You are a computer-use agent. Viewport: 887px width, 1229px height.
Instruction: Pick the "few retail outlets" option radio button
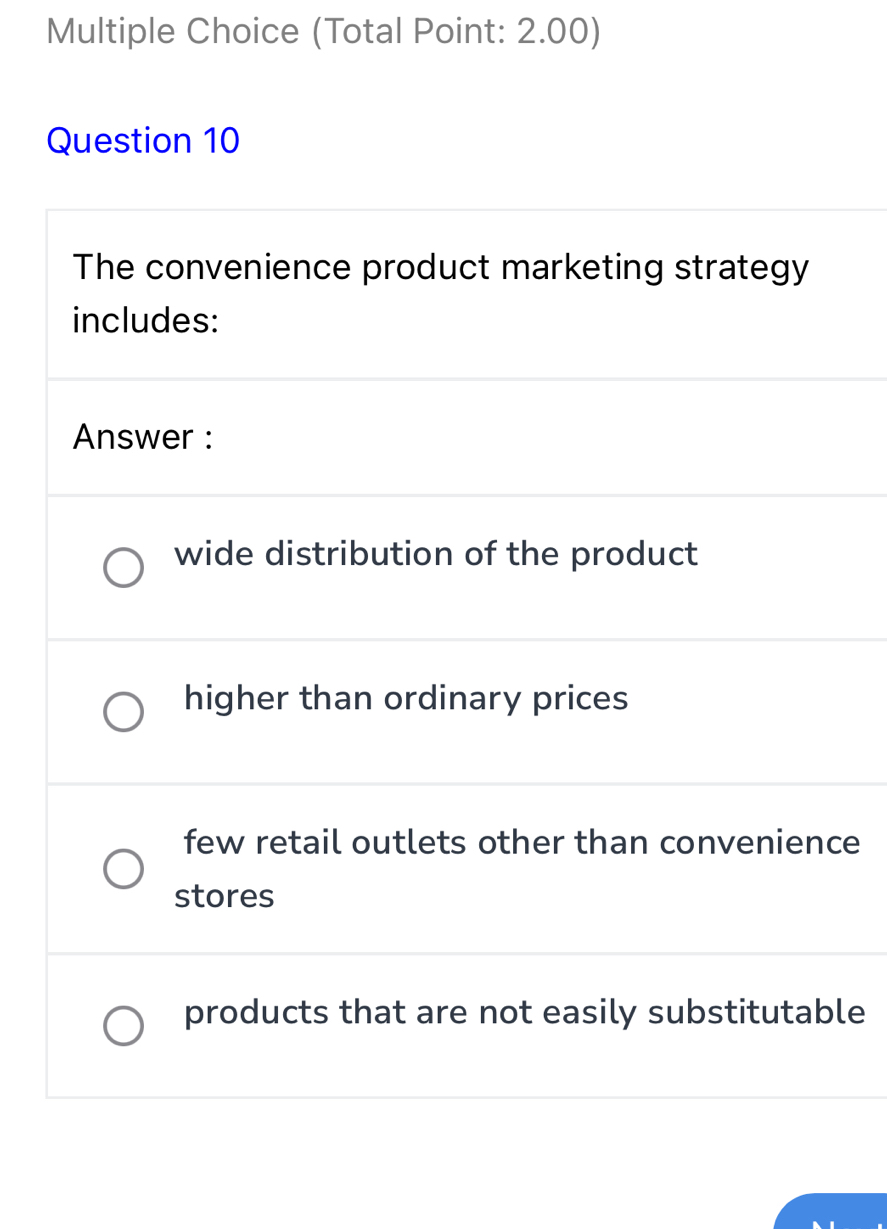[124, 868]
